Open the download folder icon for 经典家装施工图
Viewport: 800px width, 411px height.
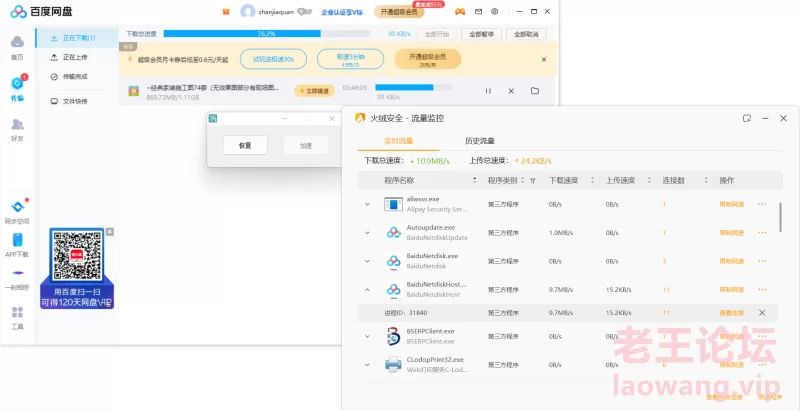click(535, 91)
